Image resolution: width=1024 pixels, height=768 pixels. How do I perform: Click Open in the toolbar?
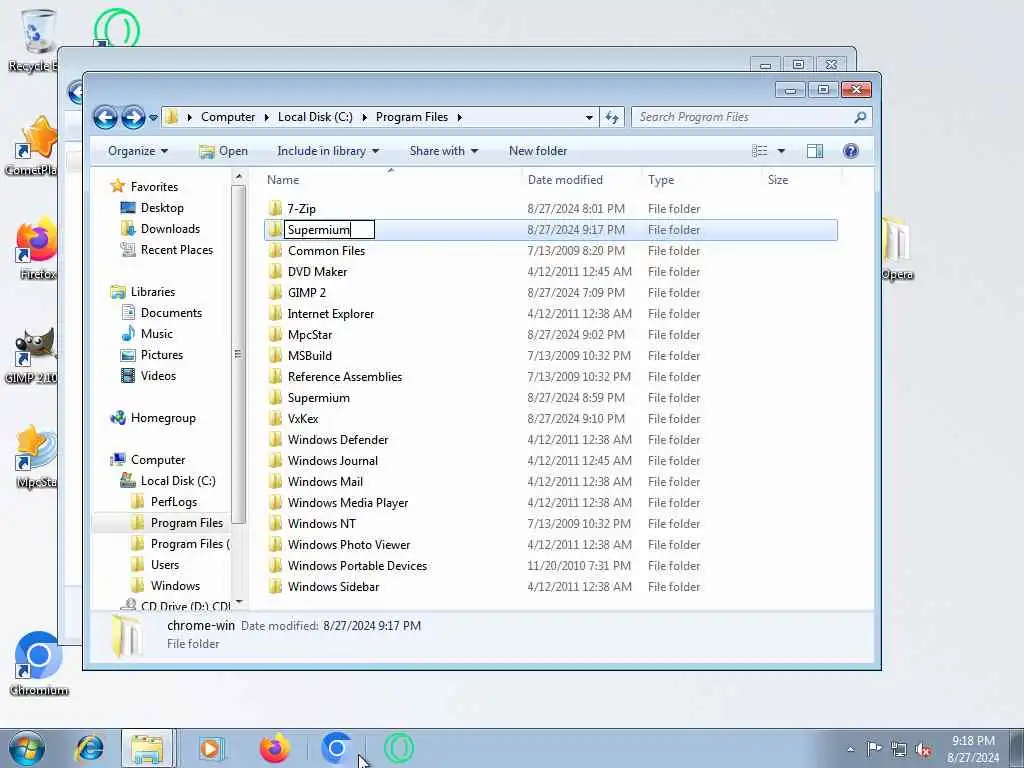pyautogui.click(x=223, y=152)
